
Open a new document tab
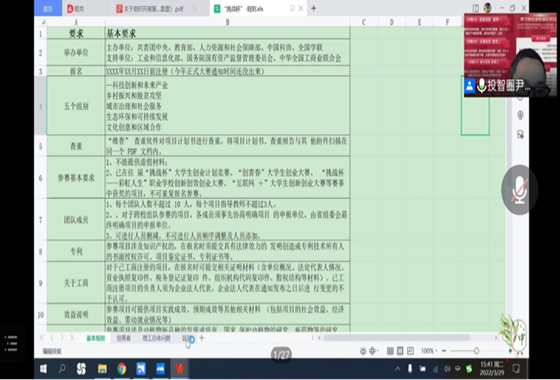(x=314, y=8)
